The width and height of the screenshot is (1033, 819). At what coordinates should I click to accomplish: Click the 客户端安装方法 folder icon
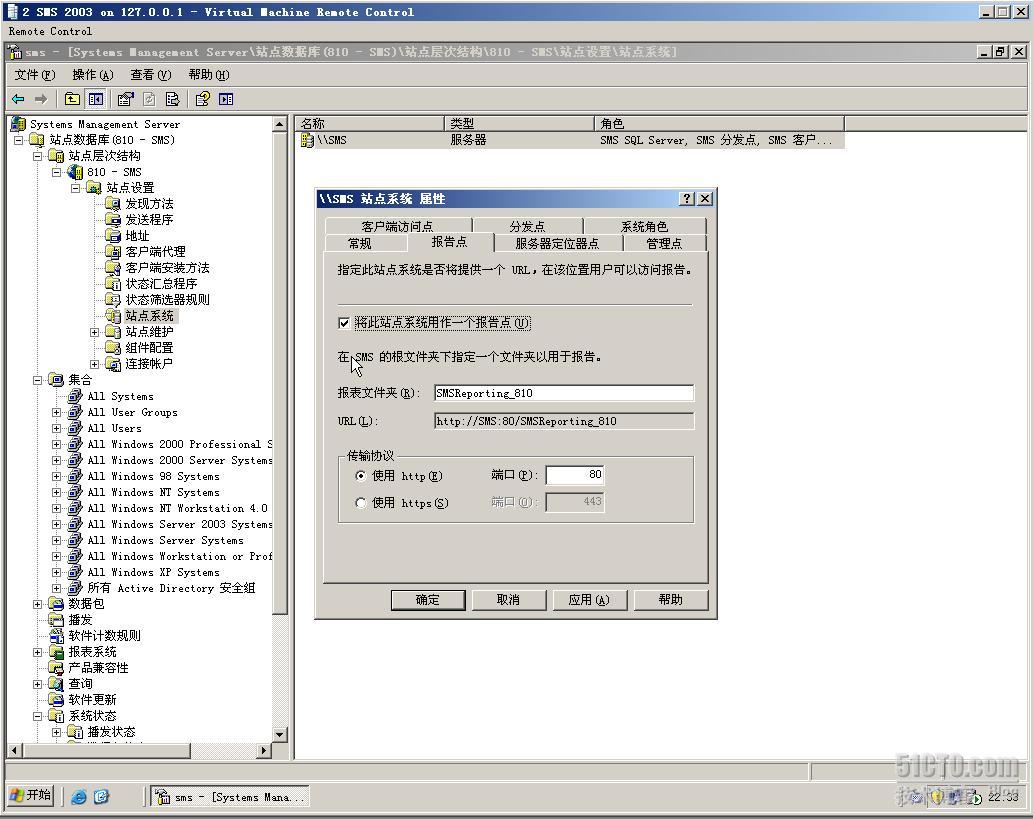tap(113, 268)
